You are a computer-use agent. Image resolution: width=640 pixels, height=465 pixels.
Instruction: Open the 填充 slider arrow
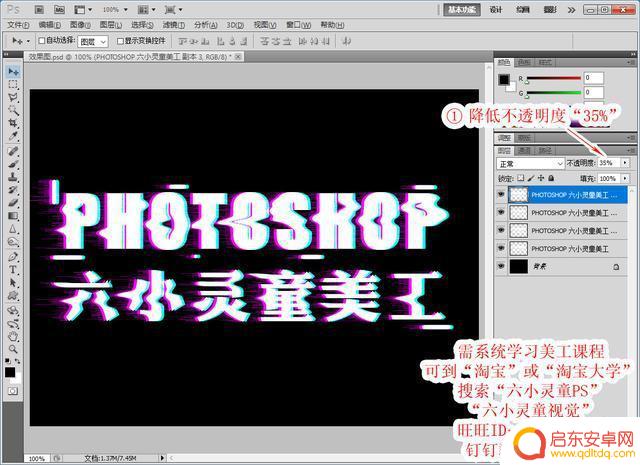tap(625, 178)
